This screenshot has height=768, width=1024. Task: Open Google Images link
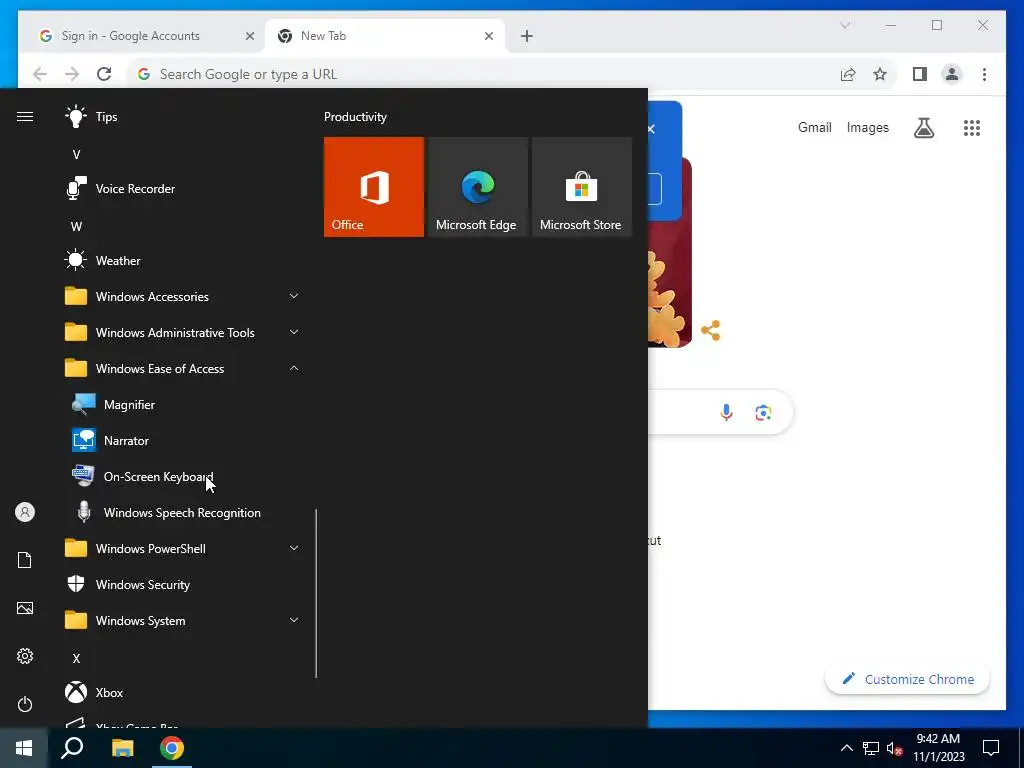(867, 127)
